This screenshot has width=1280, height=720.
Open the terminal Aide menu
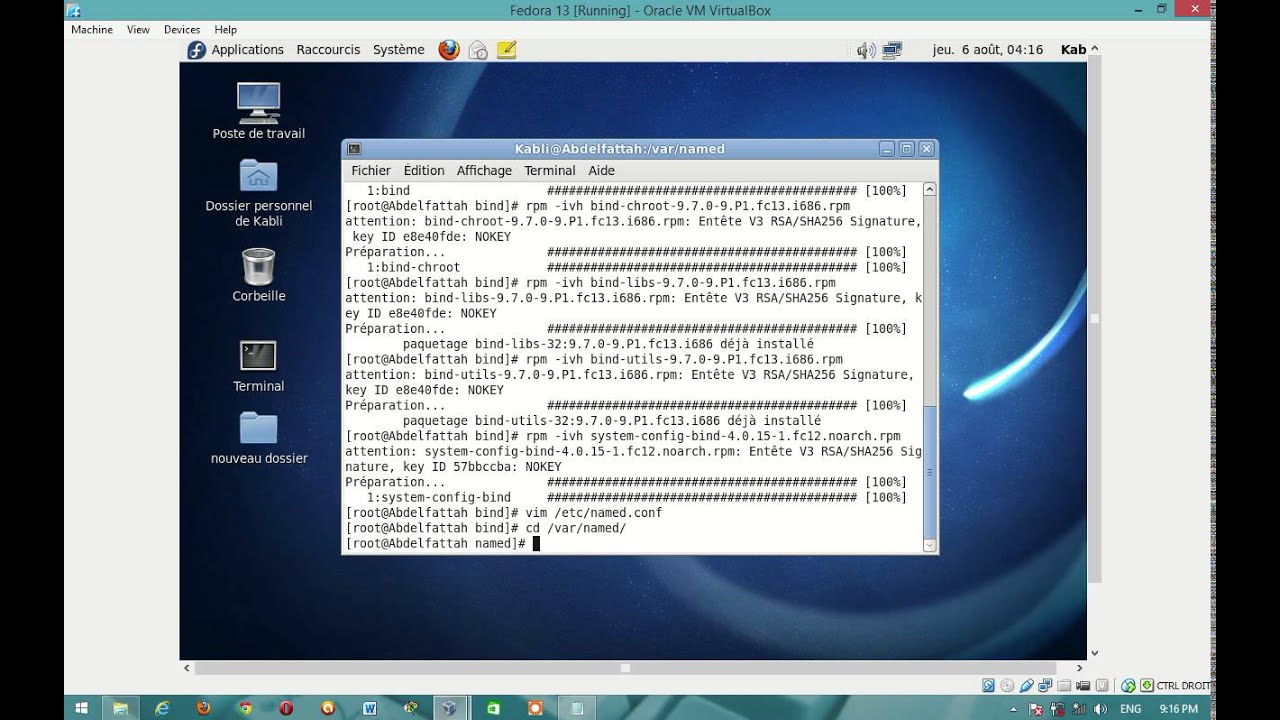click(602, 171)
